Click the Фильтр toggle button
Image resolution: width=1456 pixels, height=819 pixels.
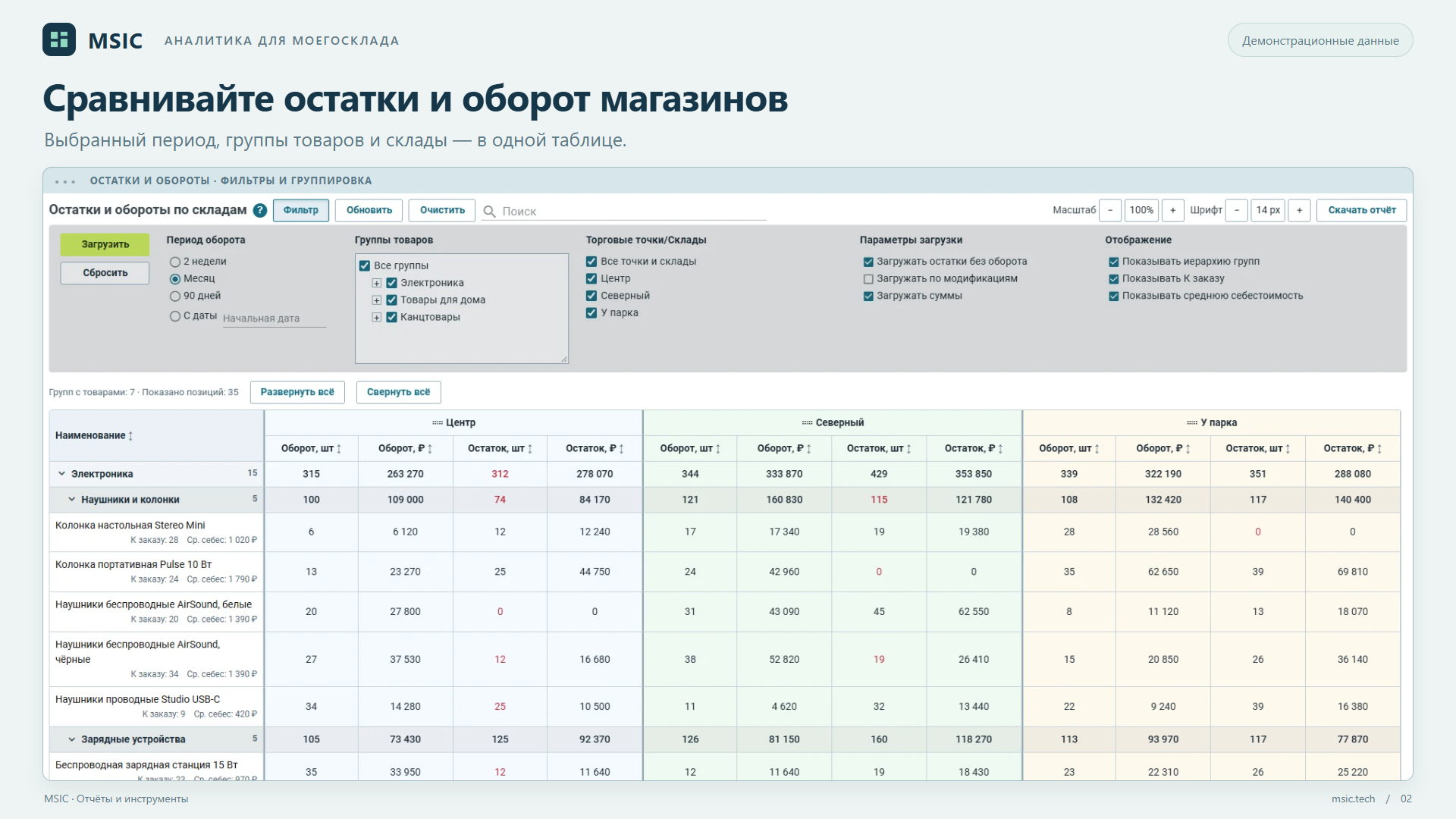301,210
